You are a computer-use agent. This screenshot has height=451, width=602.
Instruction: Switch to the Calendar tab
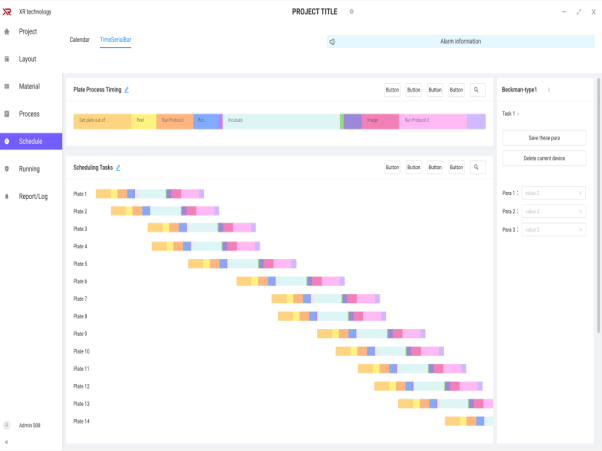[x=79, y=40]
